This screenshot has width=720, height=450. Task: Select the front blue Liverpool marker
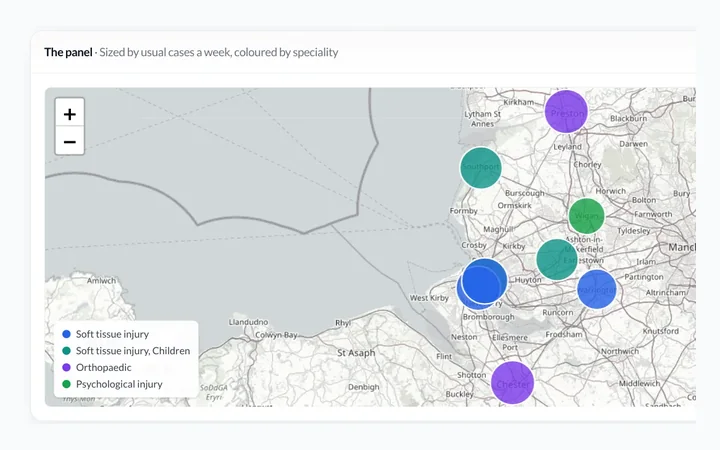(484, 280)
